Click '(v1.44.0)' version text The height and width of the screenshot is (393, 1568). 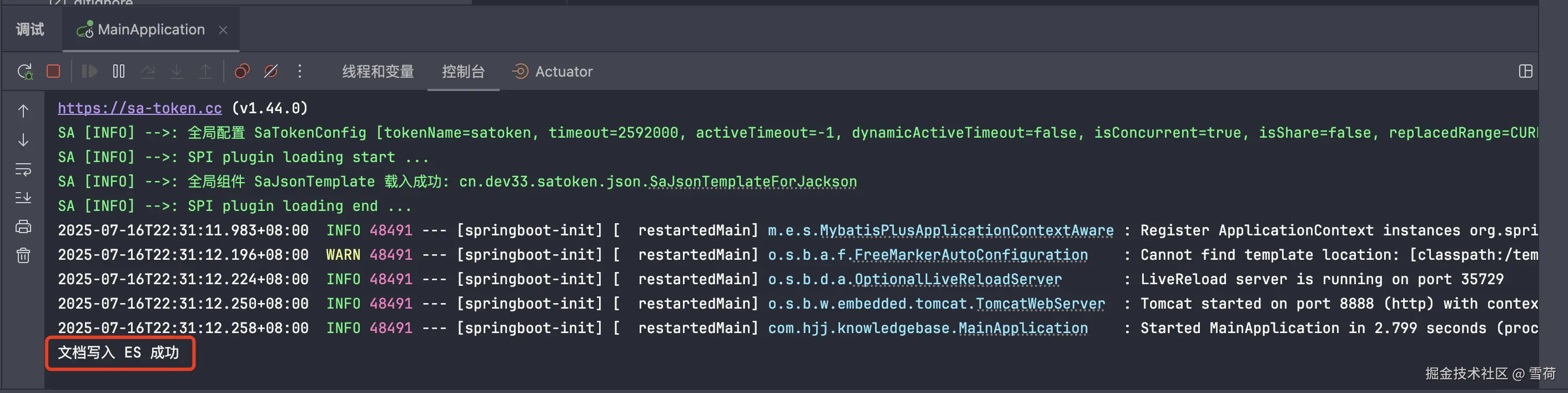(270, 108)
